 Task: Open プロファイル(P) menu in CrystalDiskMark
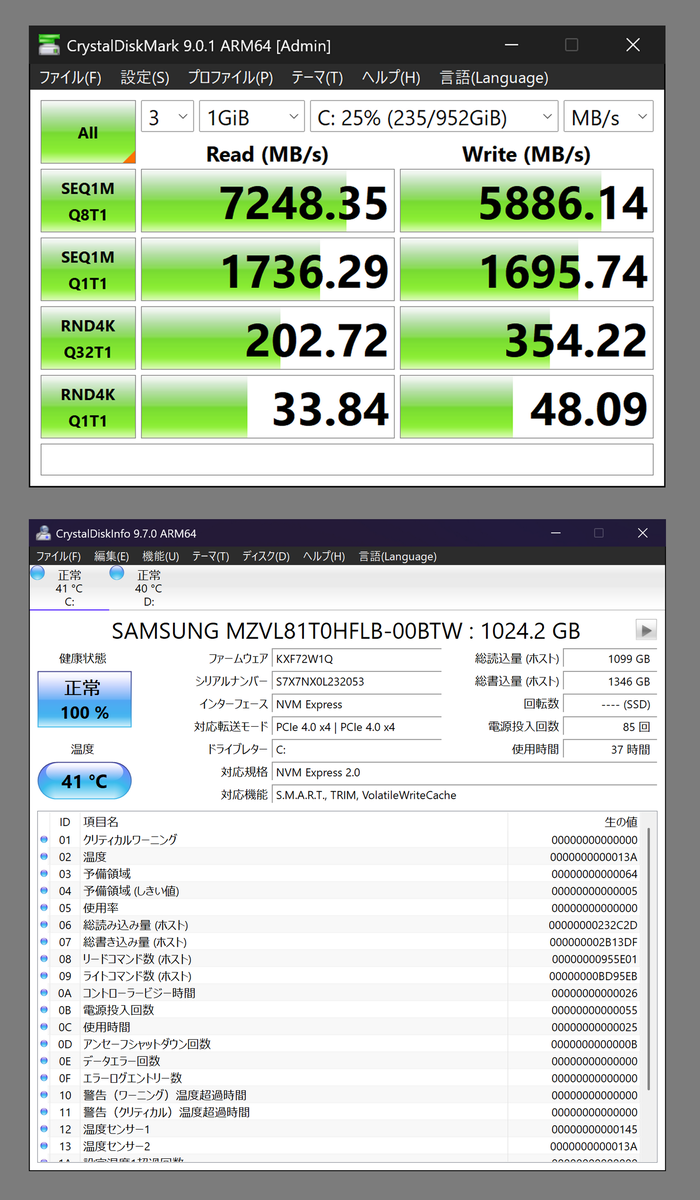point(230,78)
